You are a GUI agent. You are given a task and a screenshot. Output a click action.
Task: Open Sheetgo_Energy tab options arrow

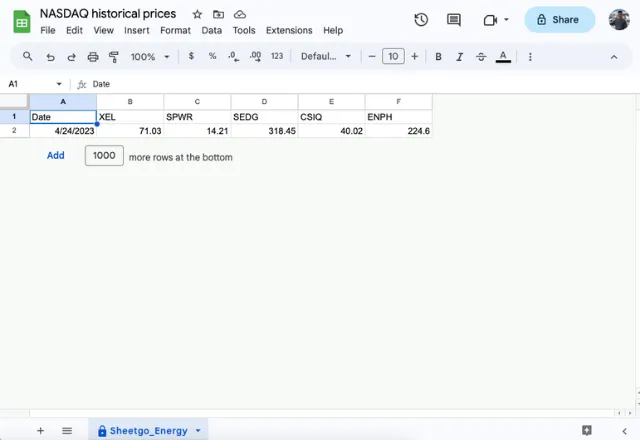198,430
